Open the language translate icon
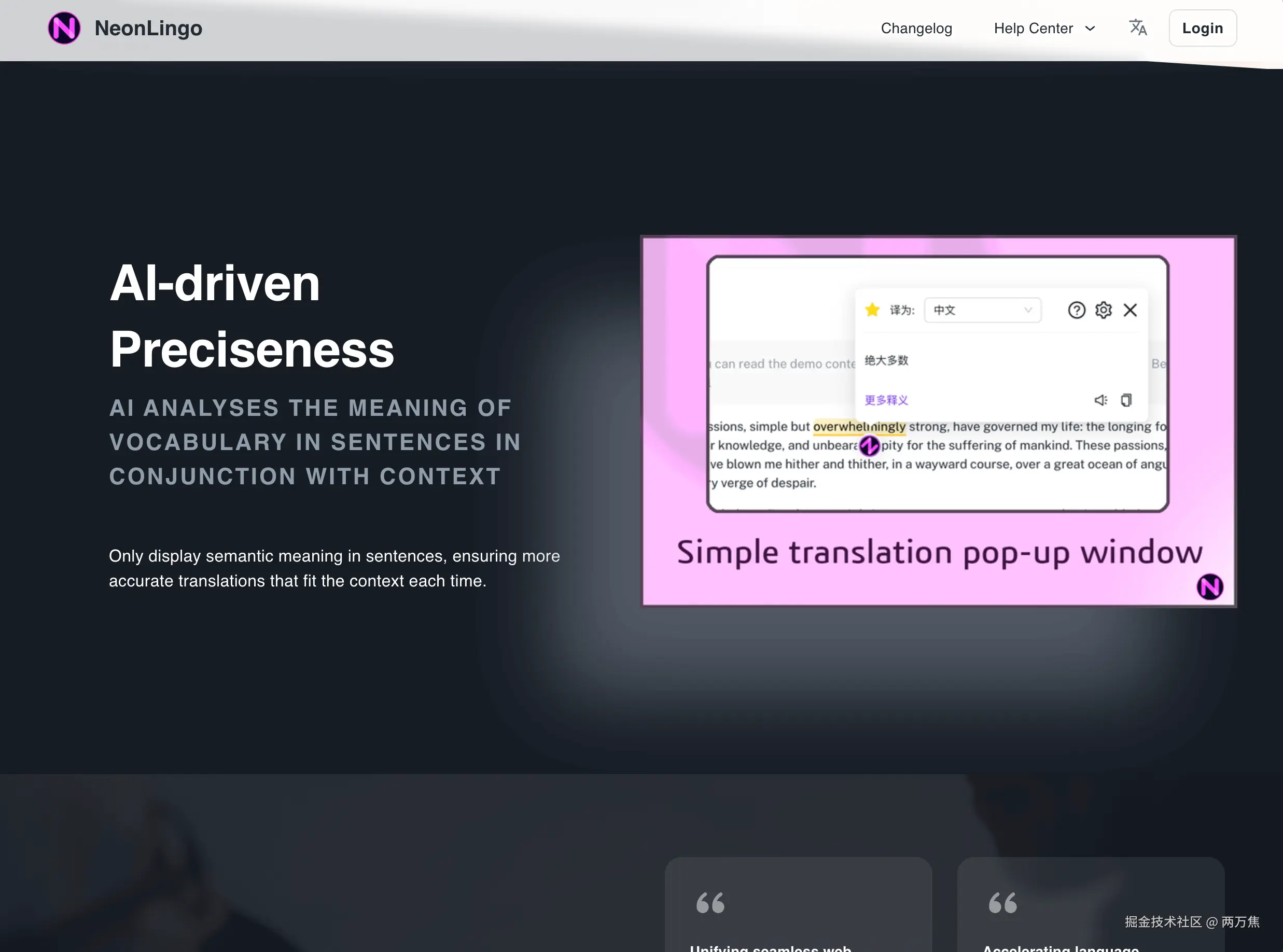The width and height of the screenshot is (1283, 952). pyautogui.click(x=1137, y=27)
